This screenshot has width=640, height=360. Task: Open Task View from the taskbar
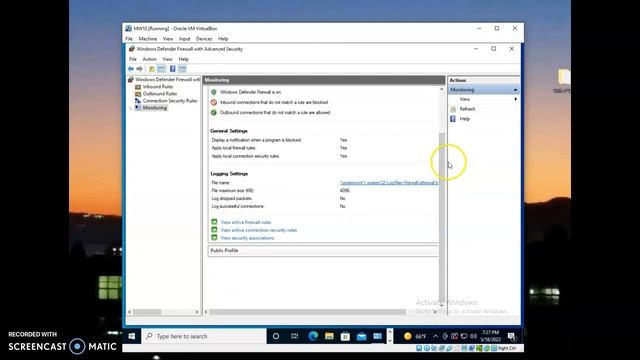(x=294, y=336)
